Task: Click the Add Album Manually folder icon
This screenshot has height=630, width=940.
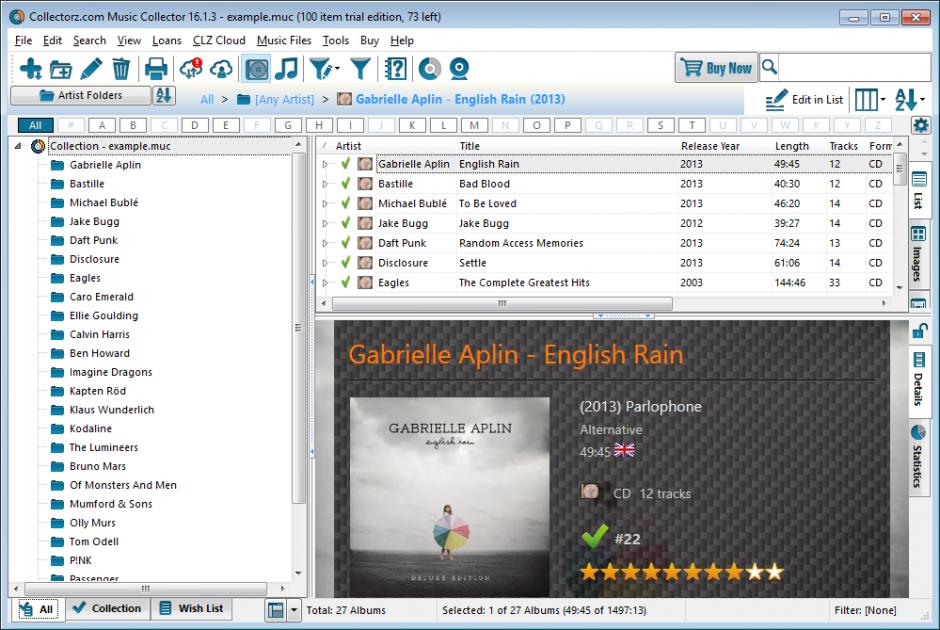Action: click(61, 69)
